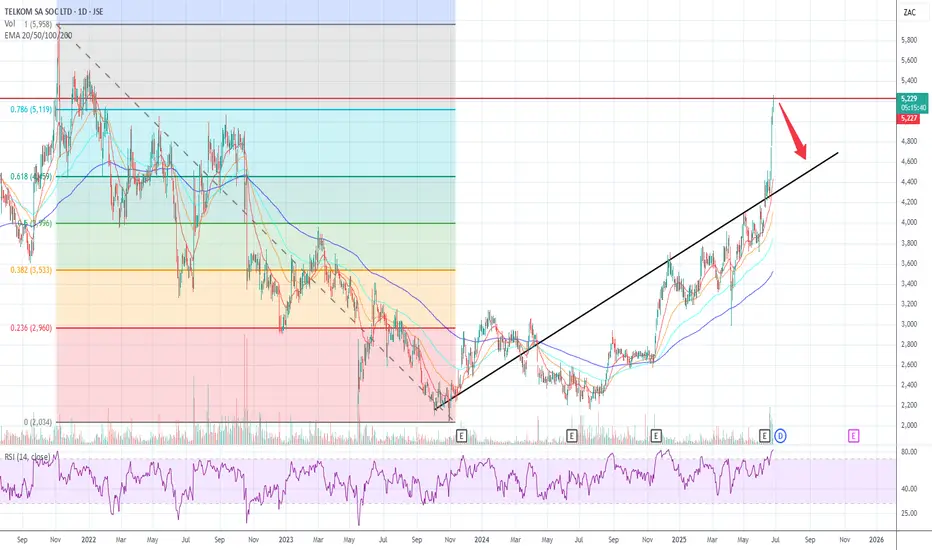This screenshot has height=550, width=932.
Task: Select the black ascending trend line
Action: click(636, 281)
